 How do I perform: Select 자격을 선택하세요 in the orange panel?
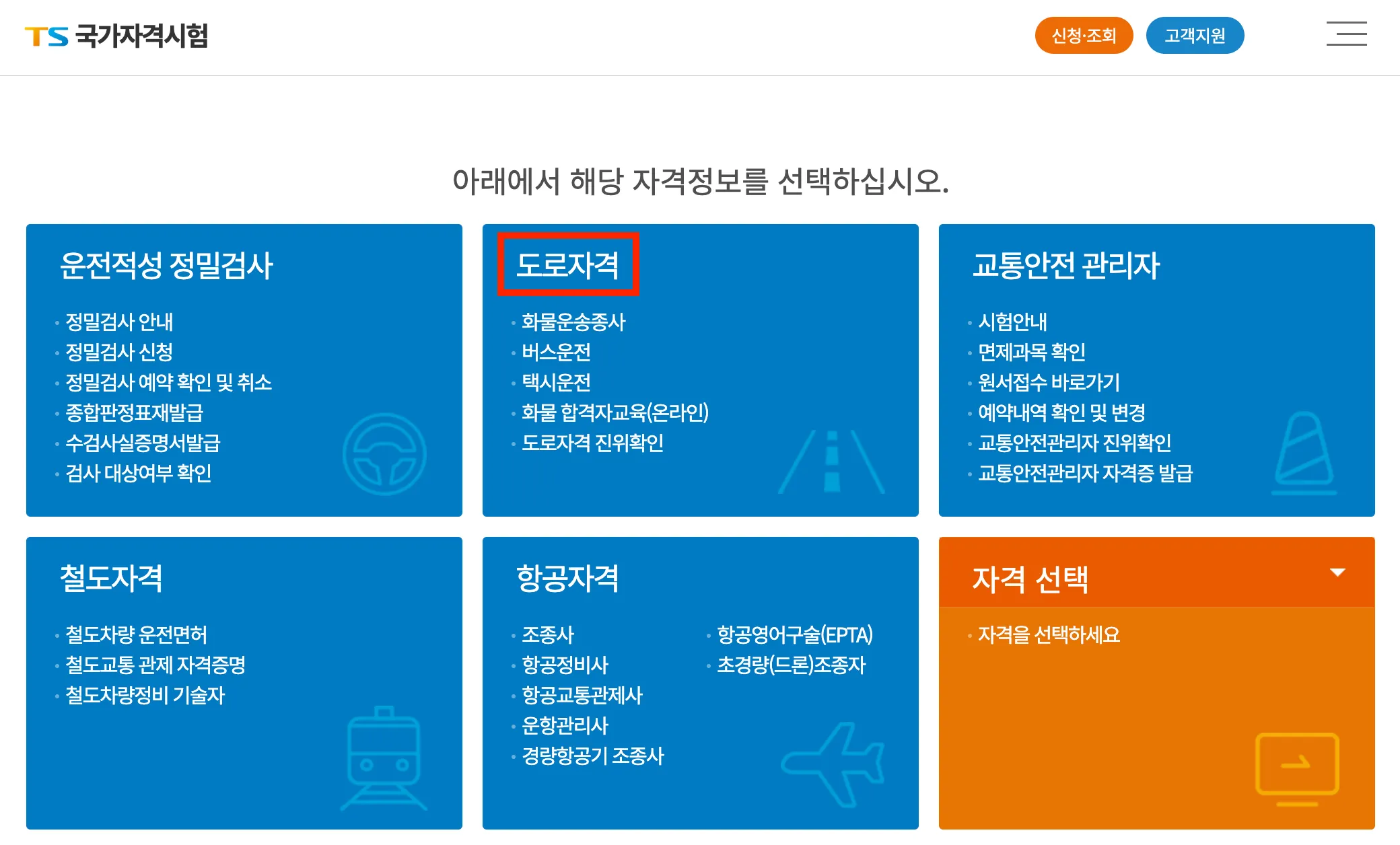click(1049, 634)
